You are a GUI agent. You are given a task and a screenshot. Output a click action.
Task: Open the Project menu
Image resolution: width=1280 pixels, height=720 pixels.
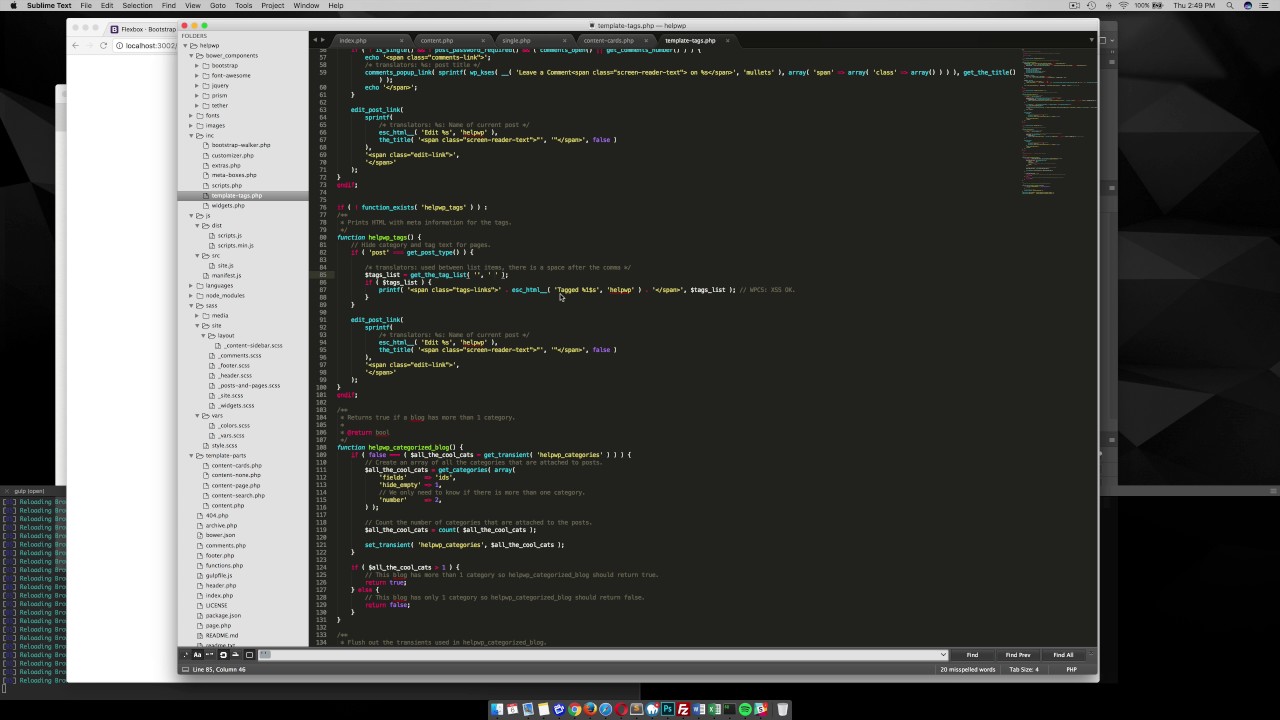click(x=272, y=6)
